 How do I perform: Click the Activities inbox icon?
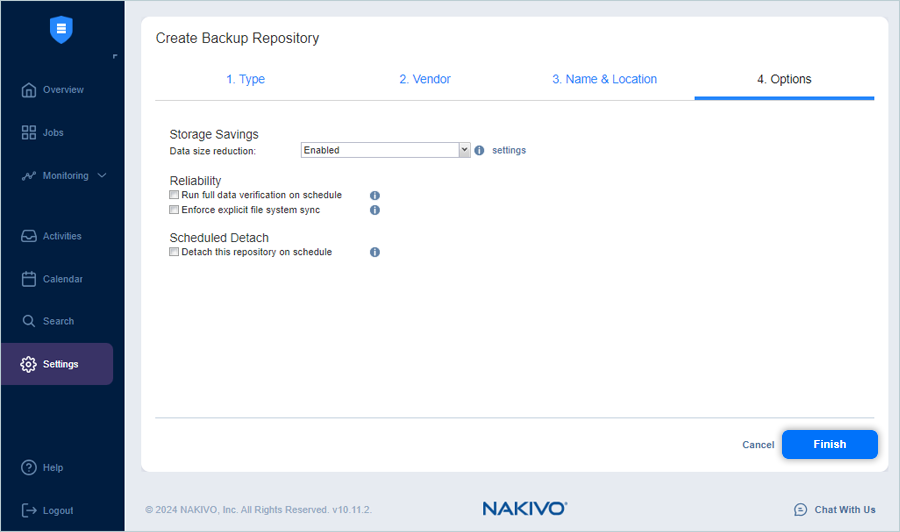coord(29,236)
